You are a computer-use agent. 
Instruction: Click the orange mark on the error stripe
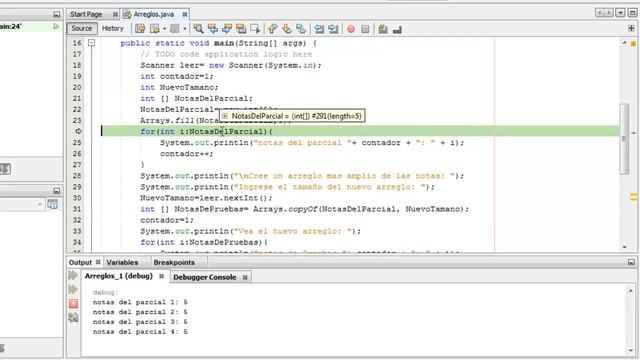[x=633, y=197]
